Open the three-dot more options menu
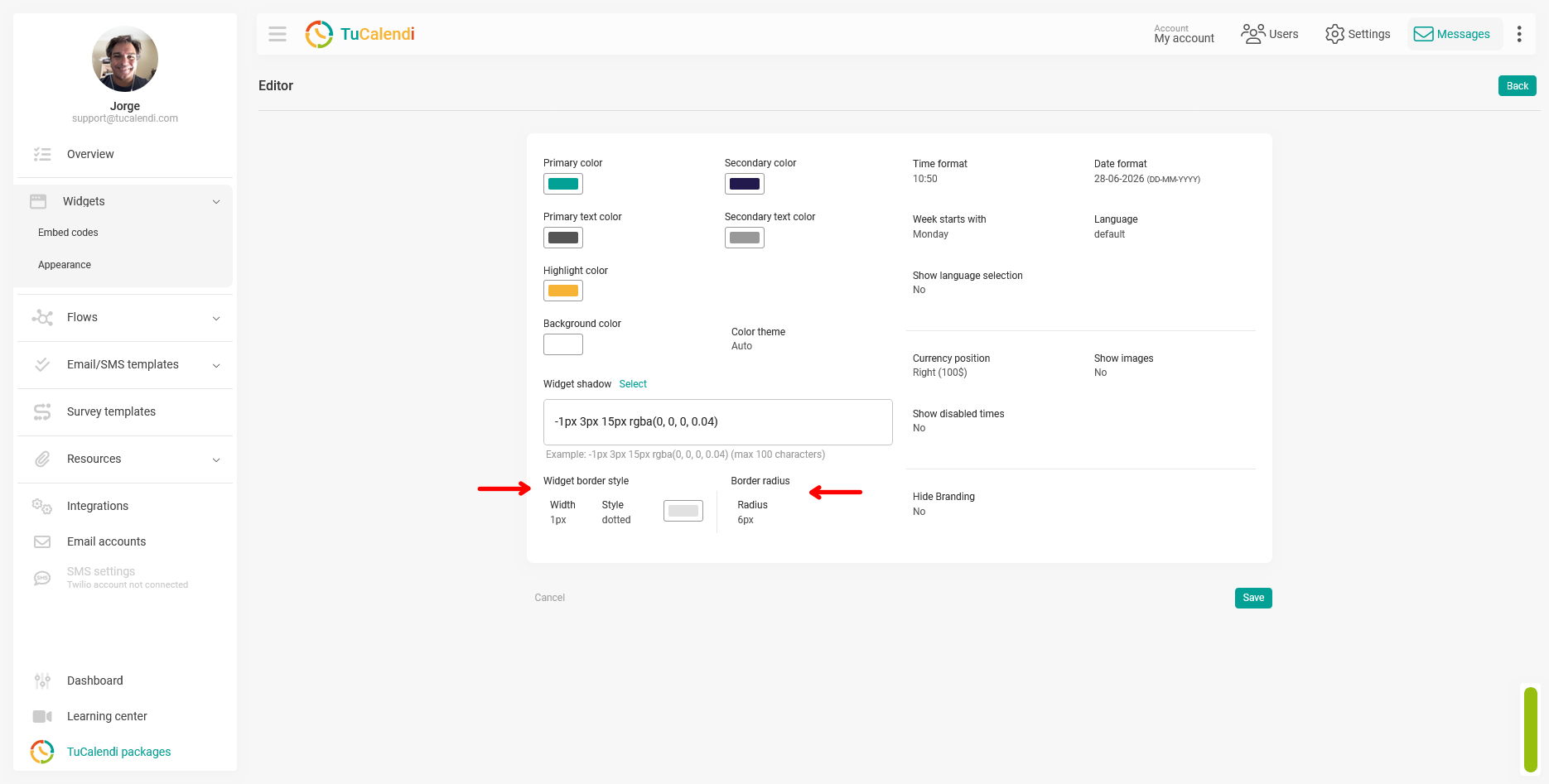The height and width of the screenshot is (784, 1549). pos(1519,34)
